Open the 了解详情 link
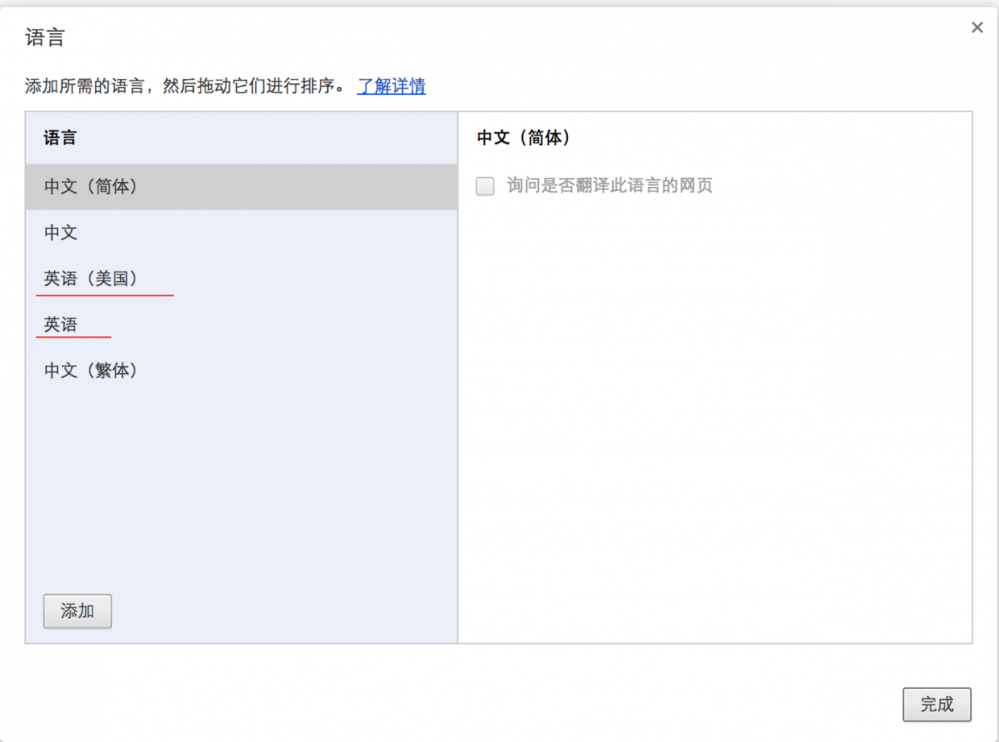 pyautogui.click(x=391, y=86)
